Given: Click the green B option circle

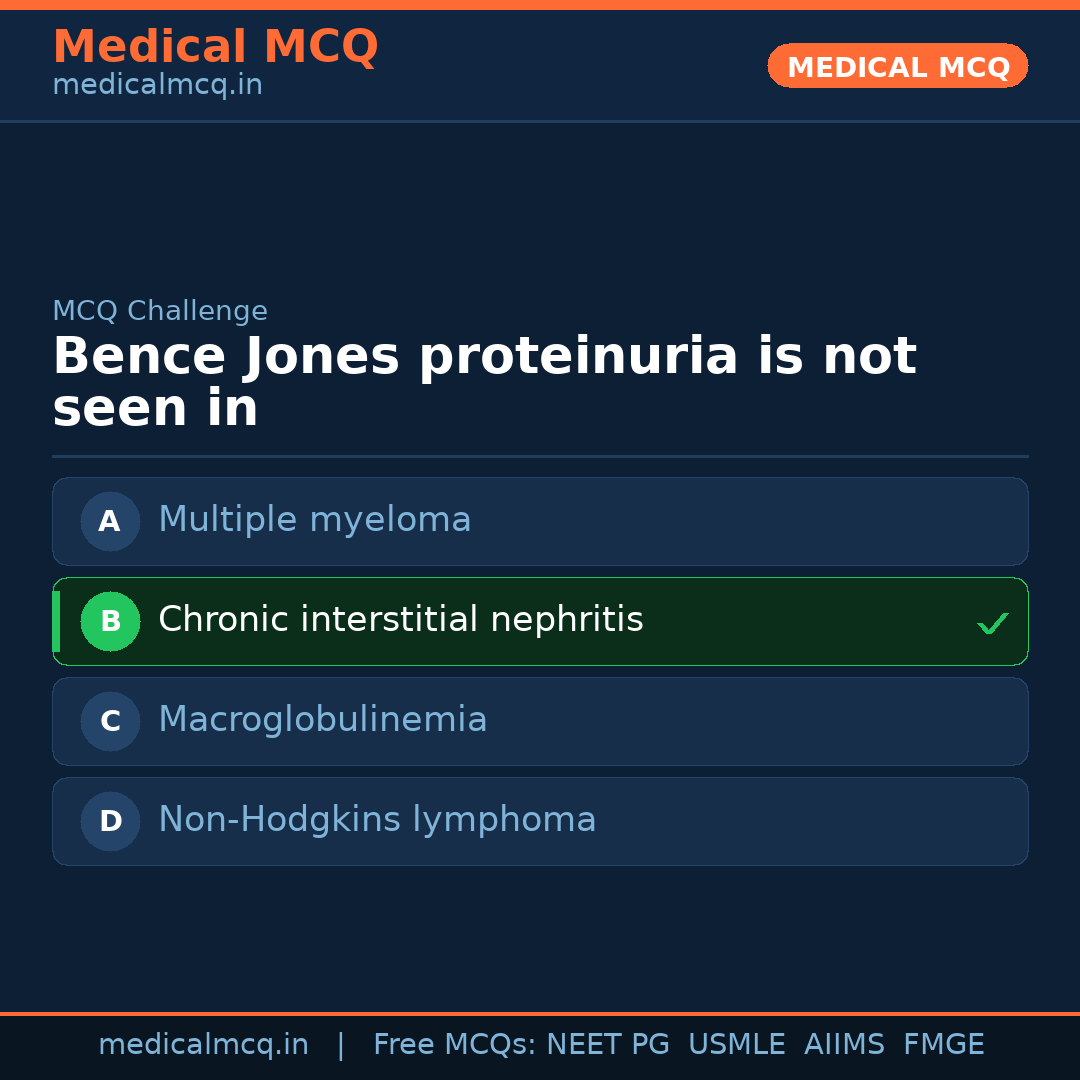Looking at the screenshot, I should tap(110, 621).
